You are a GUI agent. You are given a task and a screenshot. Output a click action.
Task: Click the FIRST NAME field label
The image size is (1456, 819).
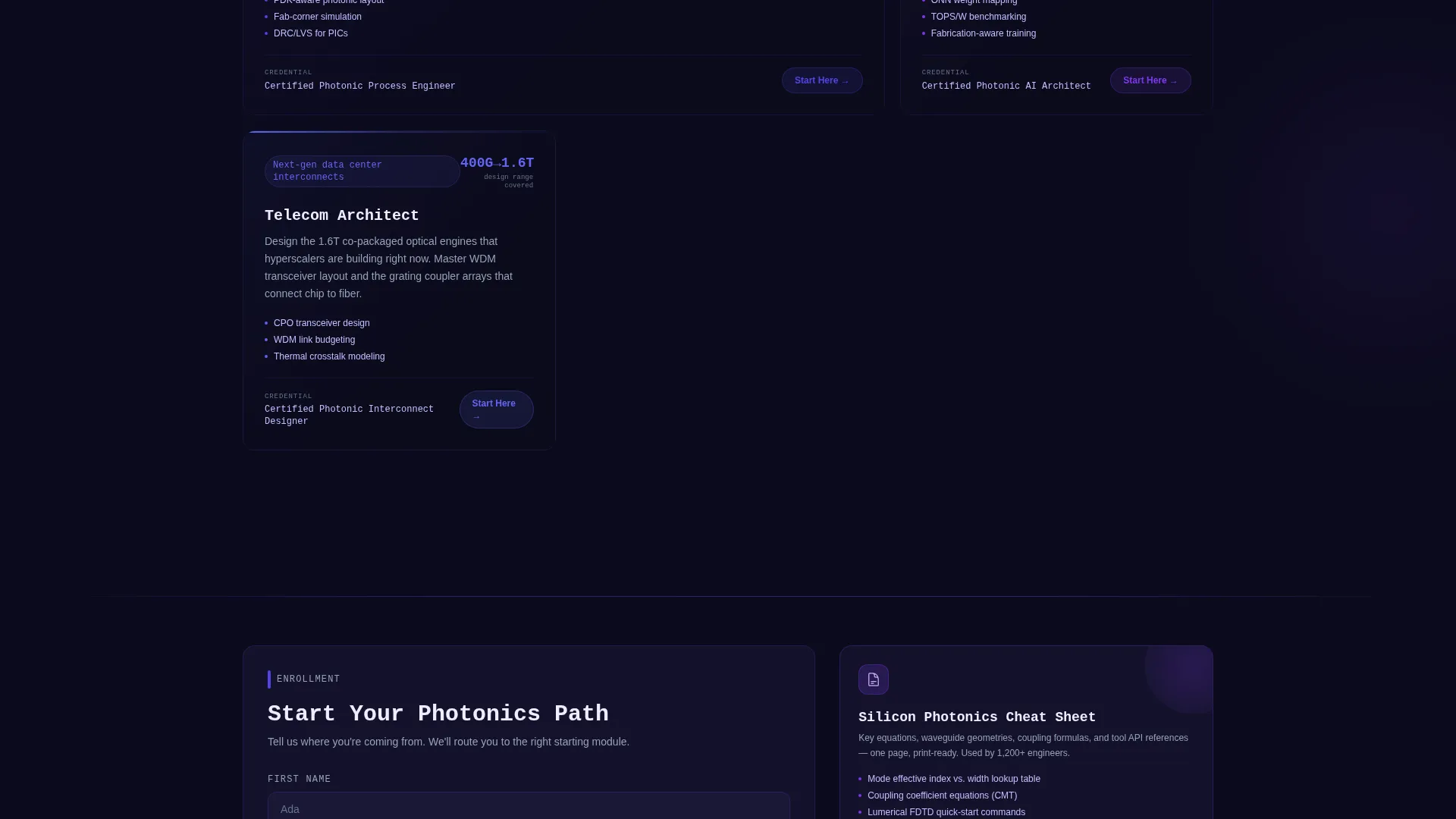point(299,780)
